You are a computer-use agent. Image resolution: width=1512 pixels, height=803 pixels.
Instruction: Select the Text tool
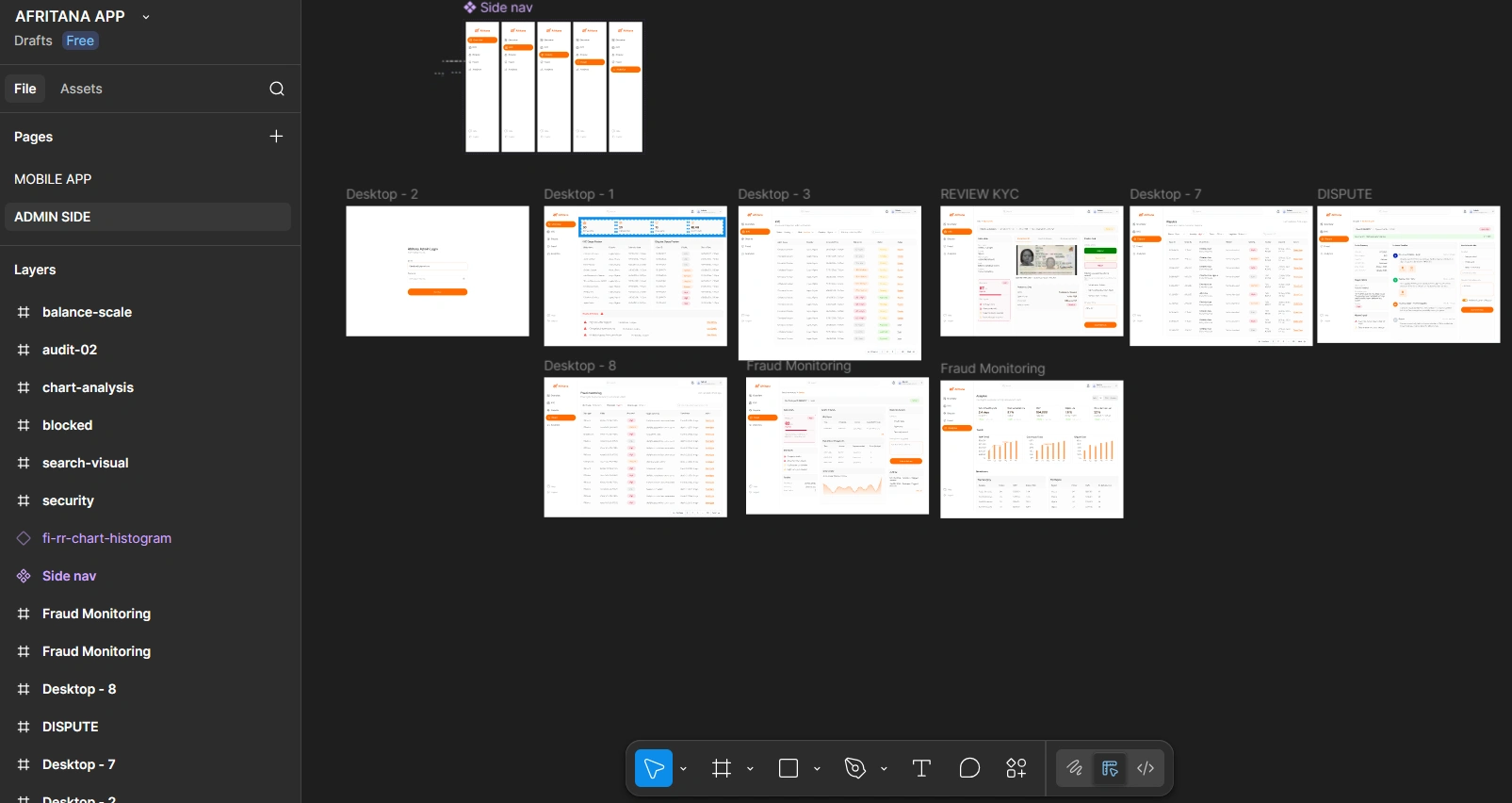click(921, 768)
